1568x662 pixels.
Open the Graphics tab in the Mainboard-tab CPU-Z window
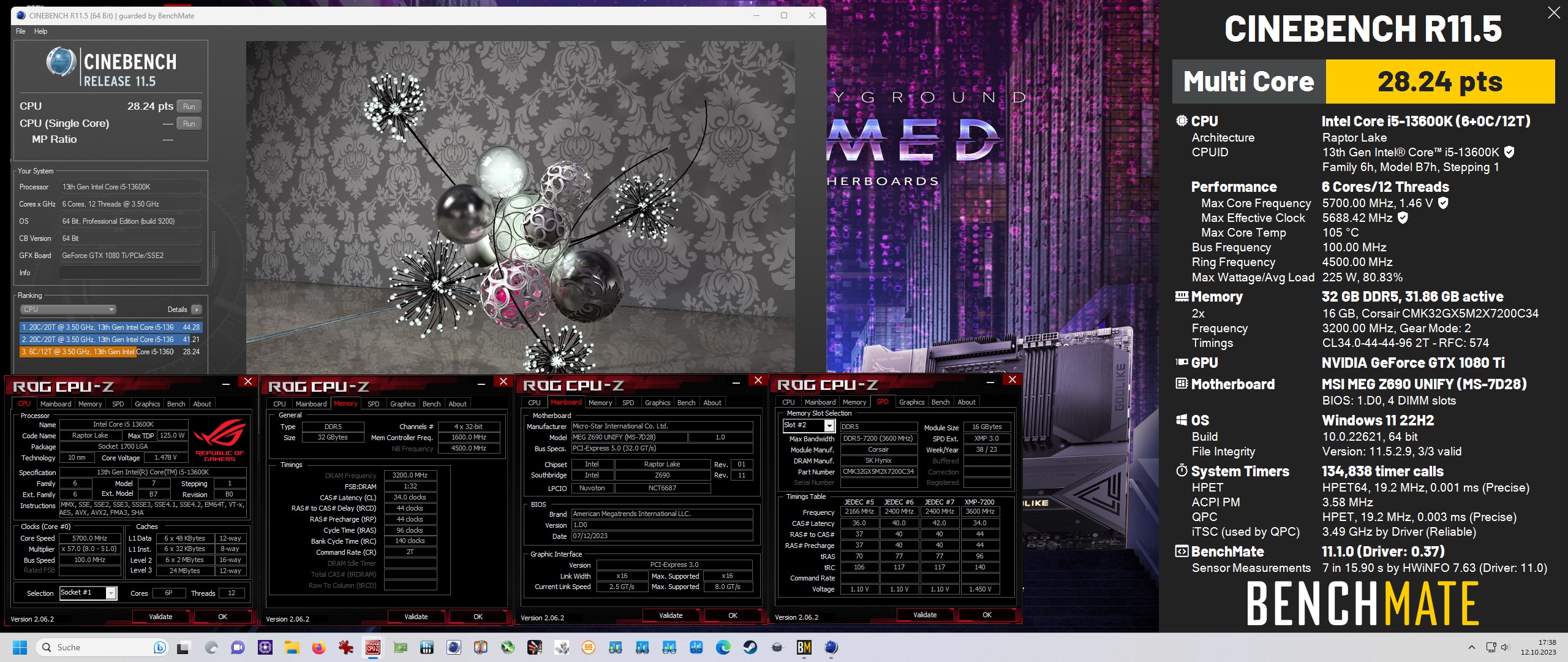coord(658,403)
